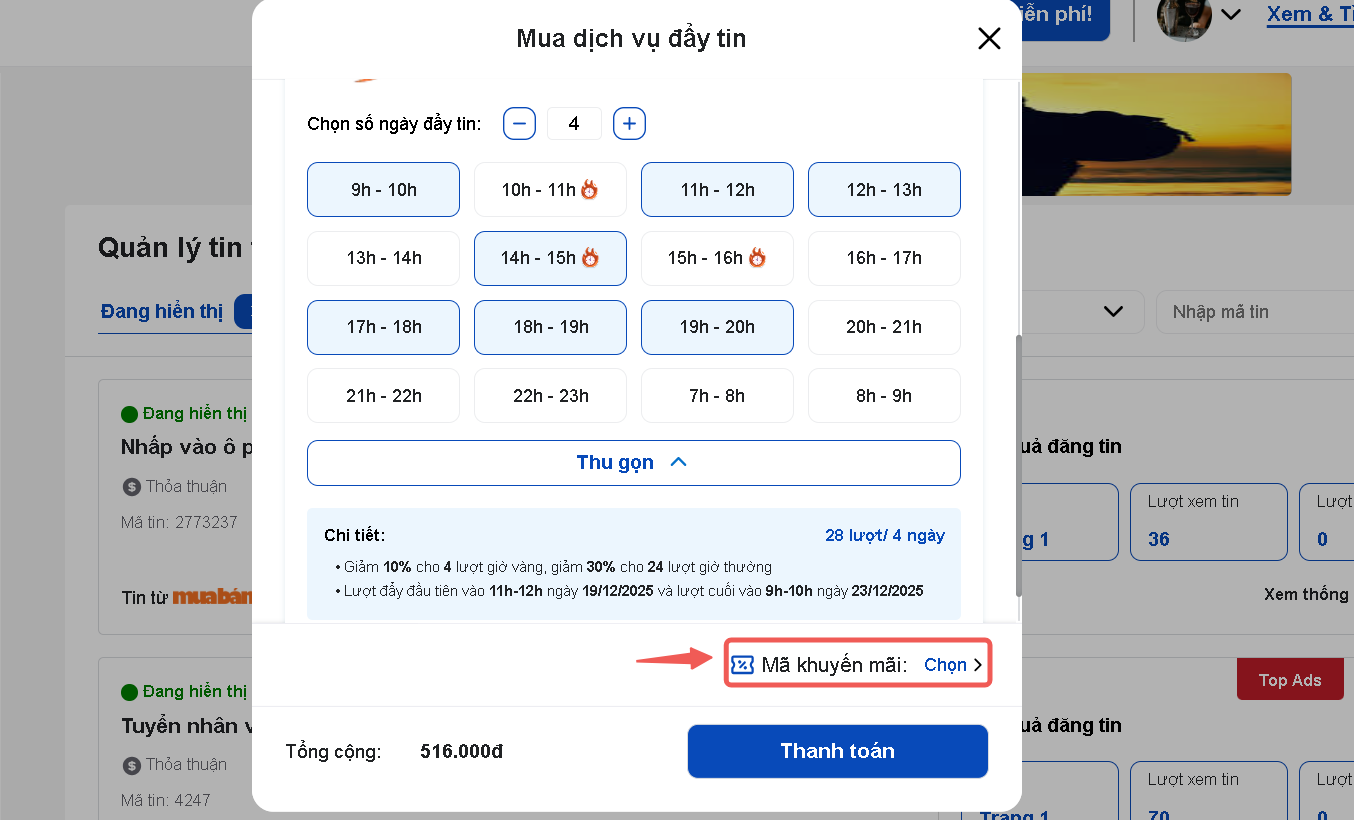This screenshot has width=1354, height=820.
Task: Open promo code chooser via Chọn
Action: 953,665
